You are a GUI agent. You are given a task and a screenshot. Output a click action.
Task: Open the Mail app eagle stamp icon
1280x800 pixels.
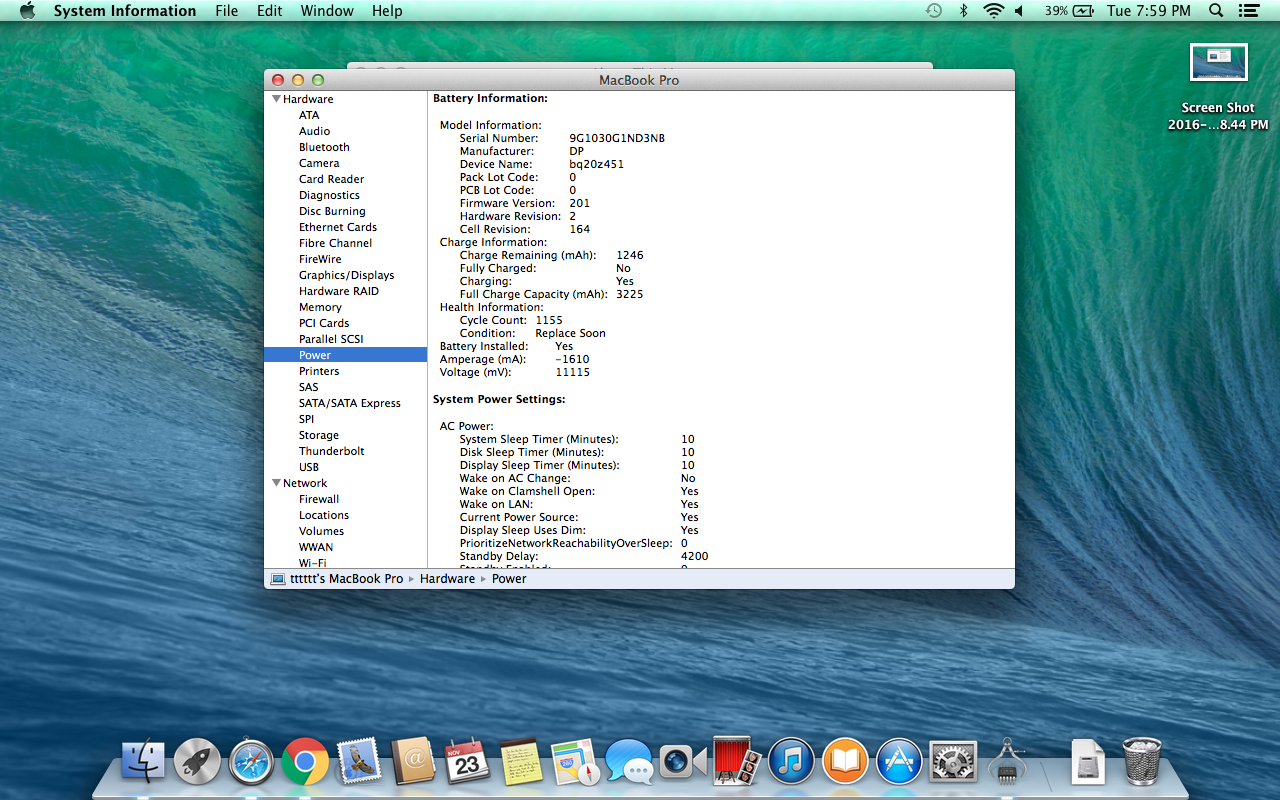click(x=359, y=762)
